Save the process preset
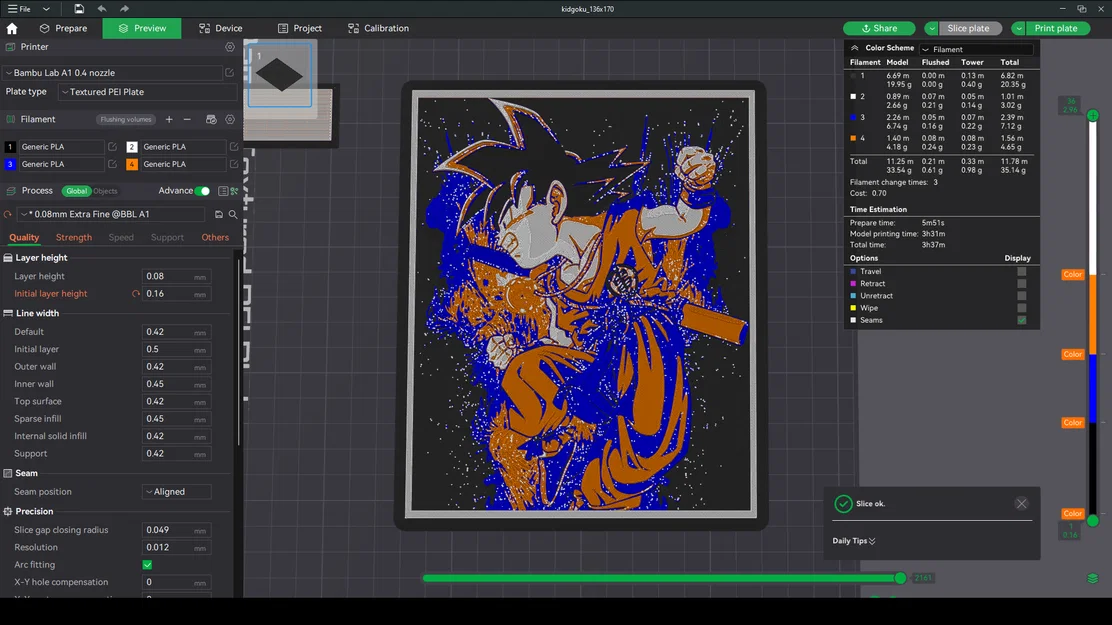The image size is (1112, 625). tap(218, 214)
